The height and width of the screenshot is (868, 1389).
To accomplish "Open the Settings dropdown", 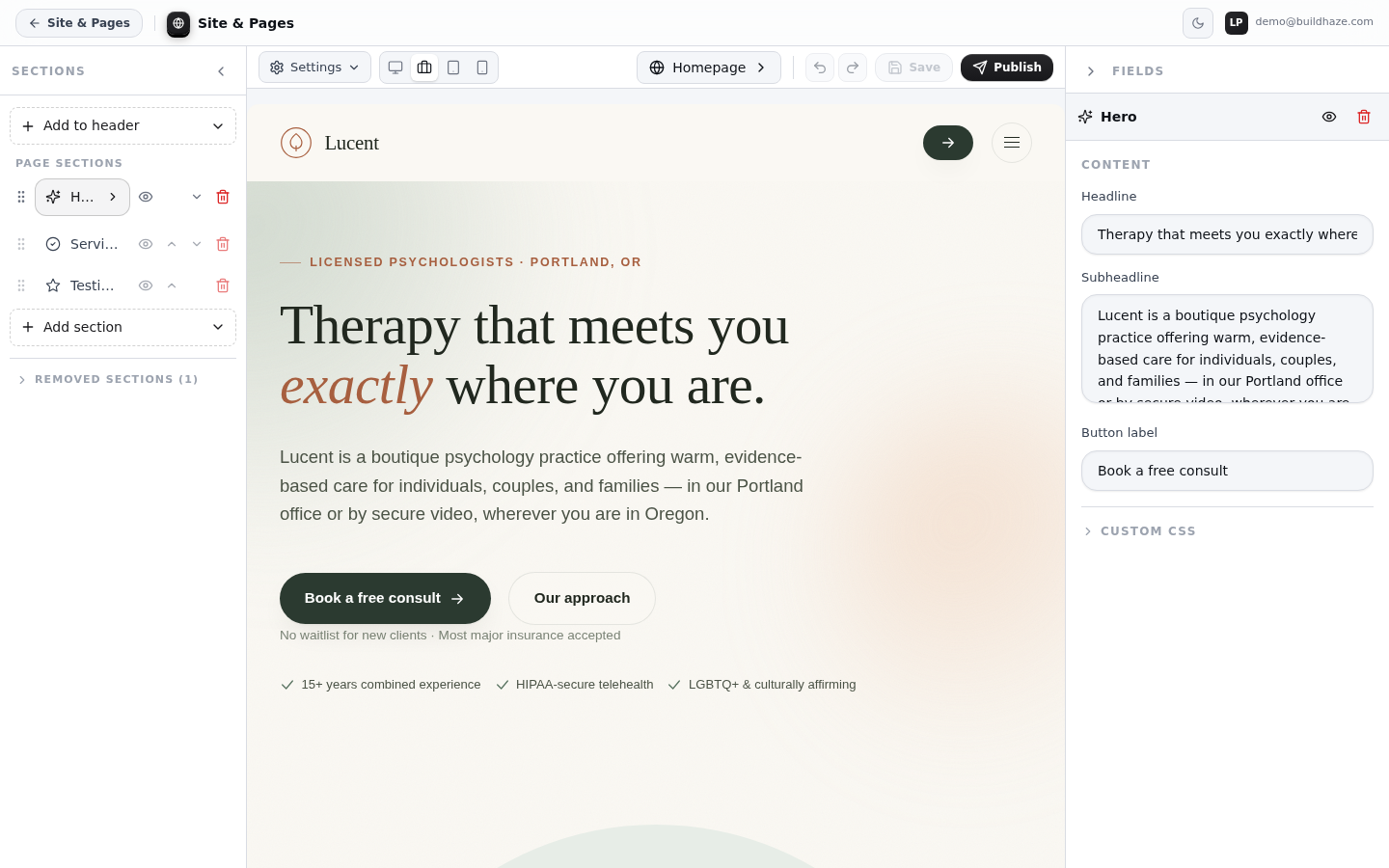I will coord(314,68).
